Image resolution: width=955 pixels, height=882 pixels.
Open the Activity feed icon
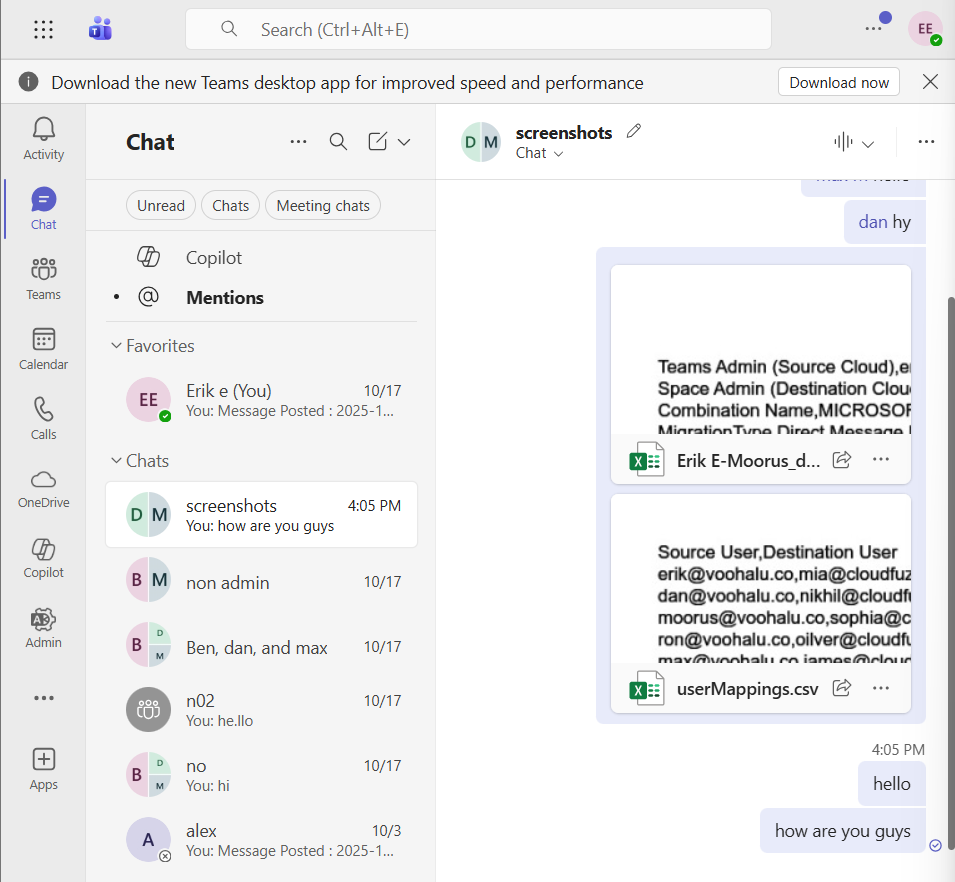tap(43, 138)
